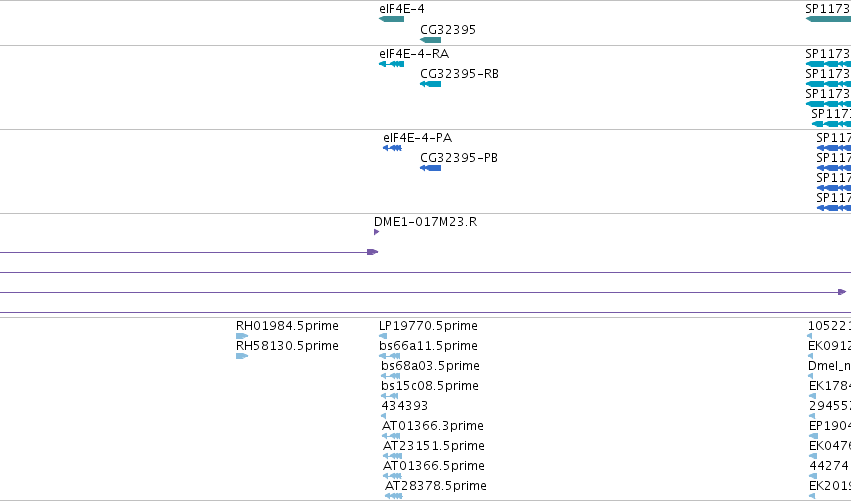Select the 434393 feature arrowhead

point(384,416)
